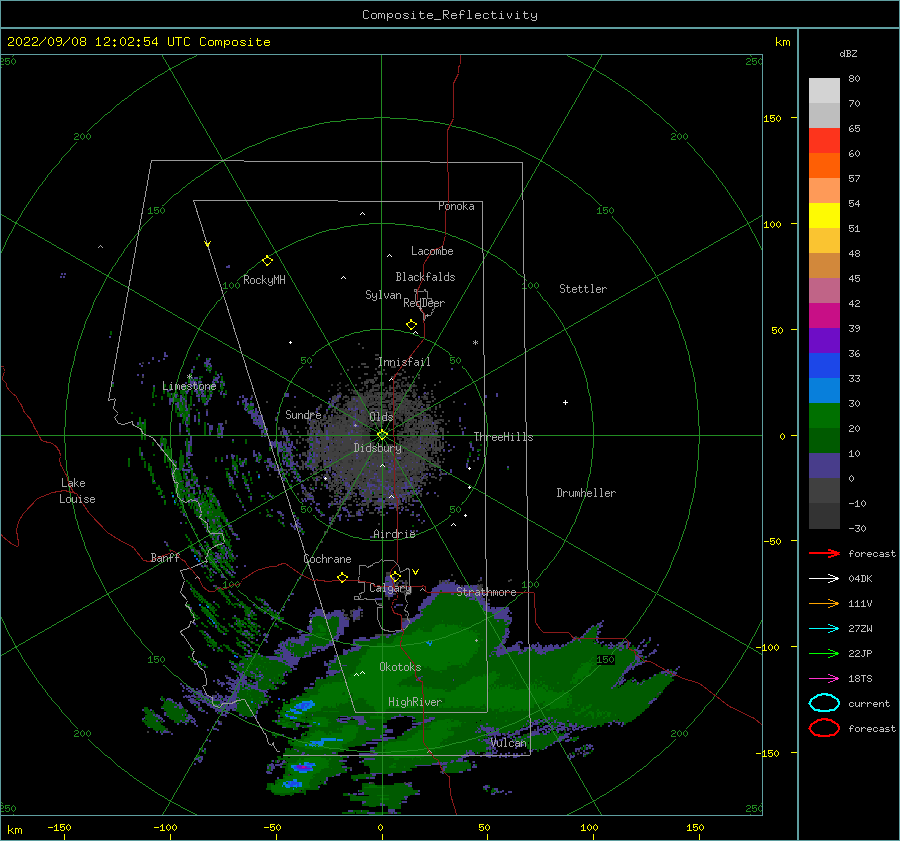Click the RockyMH label
The width and height of the screenshot is (900, 841).
tap(264, 280)
